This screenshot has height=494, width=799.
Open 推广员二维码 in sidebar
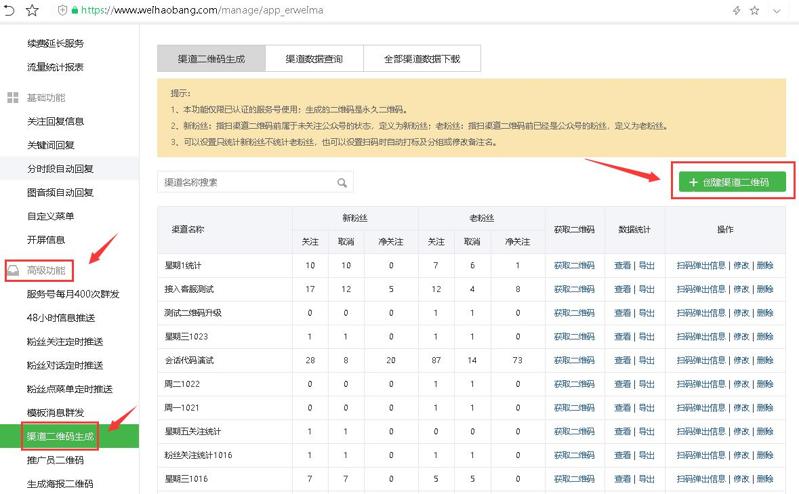(x=56, y=460)
